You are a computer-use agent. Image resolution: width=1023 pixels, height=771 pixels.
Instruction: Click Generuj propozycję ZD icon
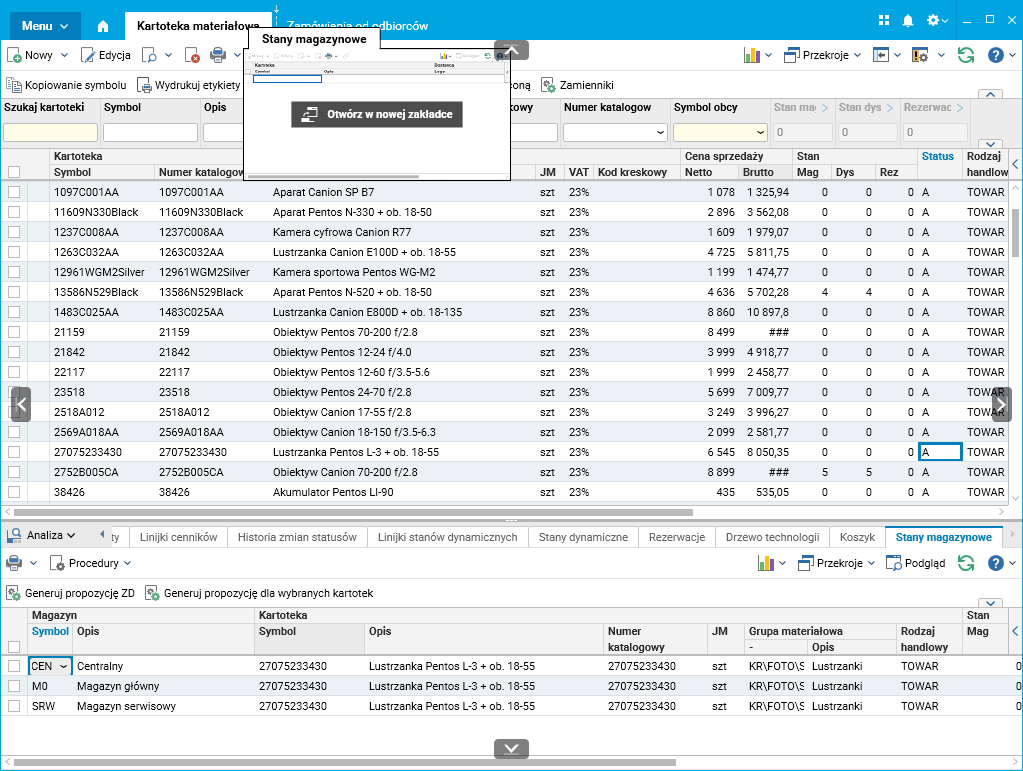coord(14,593)
